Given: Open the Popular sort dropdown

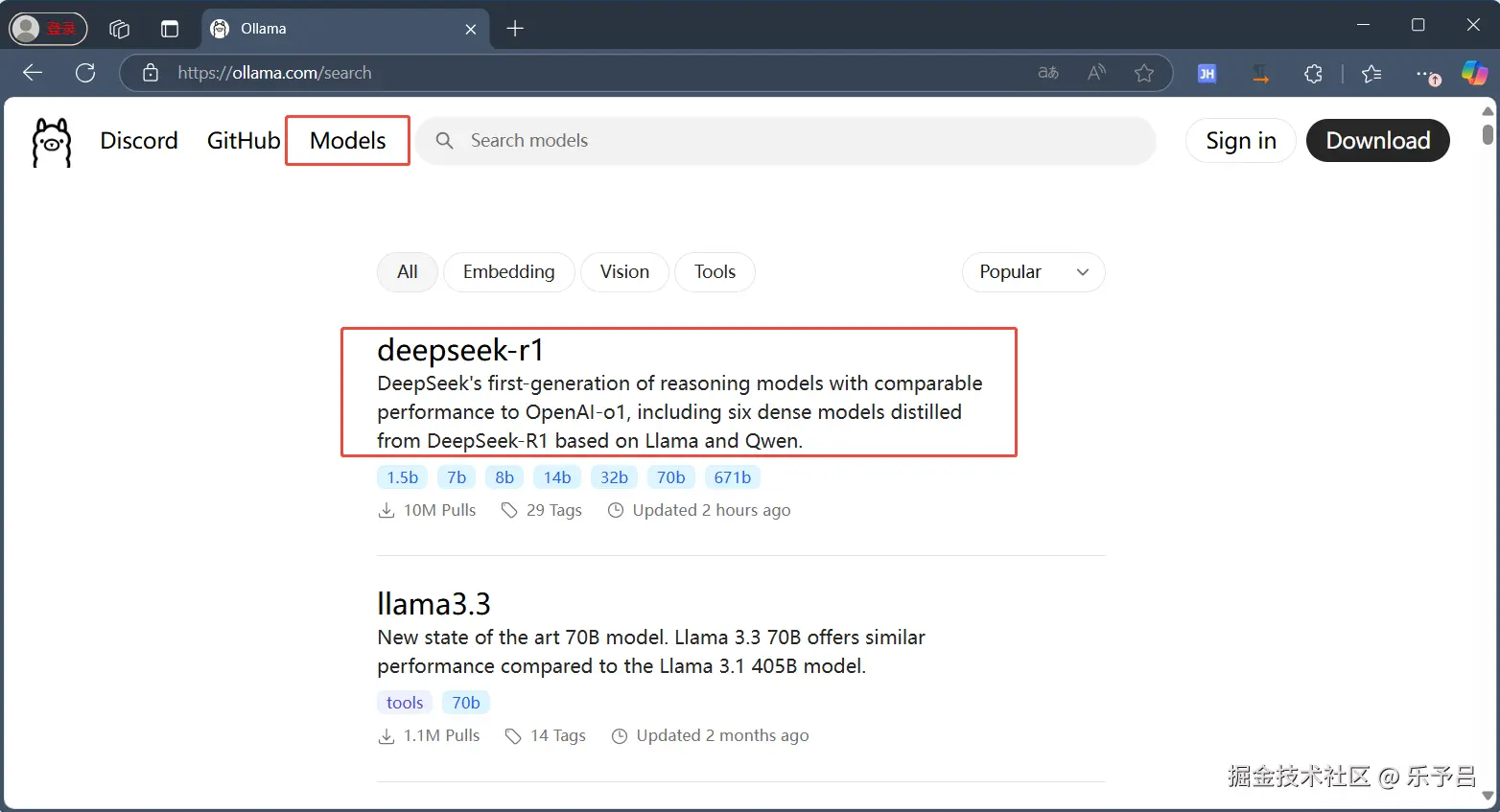Looking at the screenshot, I should 1033,272.
